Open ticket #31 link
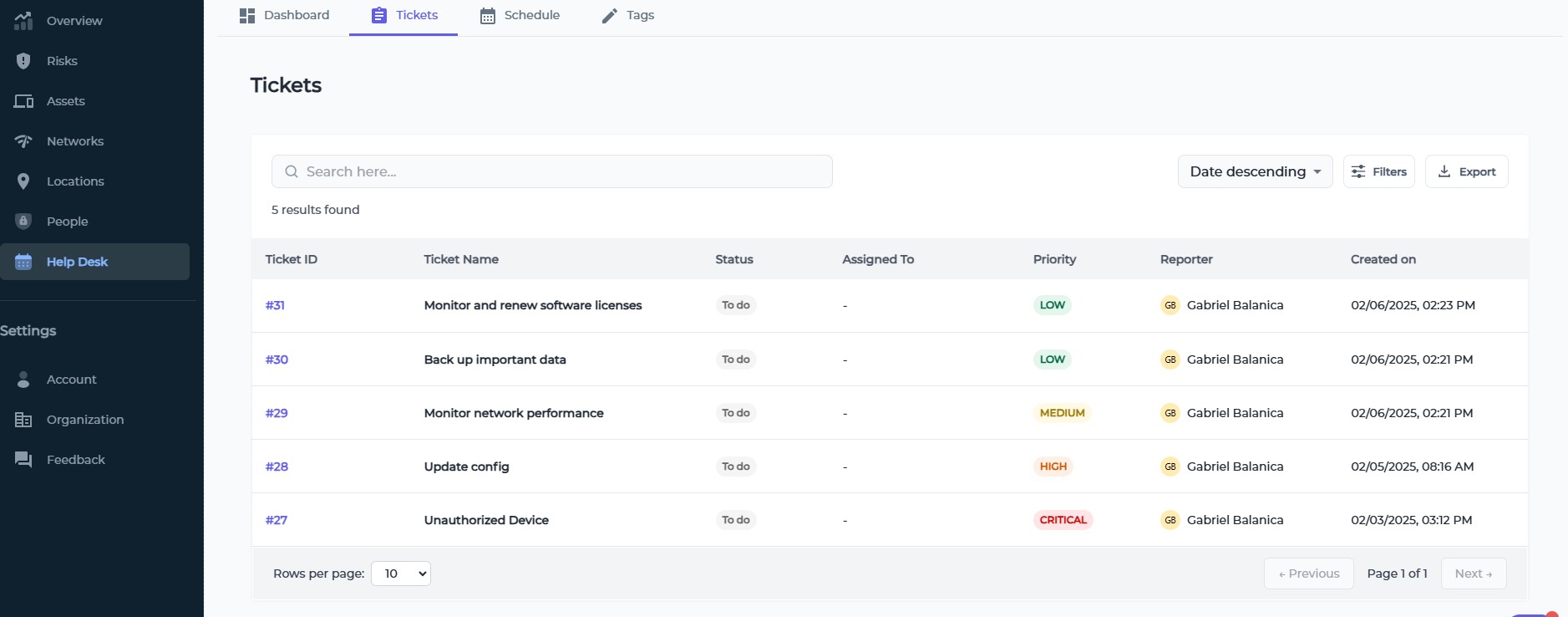The image size is (1568, 617). (275, 305)
